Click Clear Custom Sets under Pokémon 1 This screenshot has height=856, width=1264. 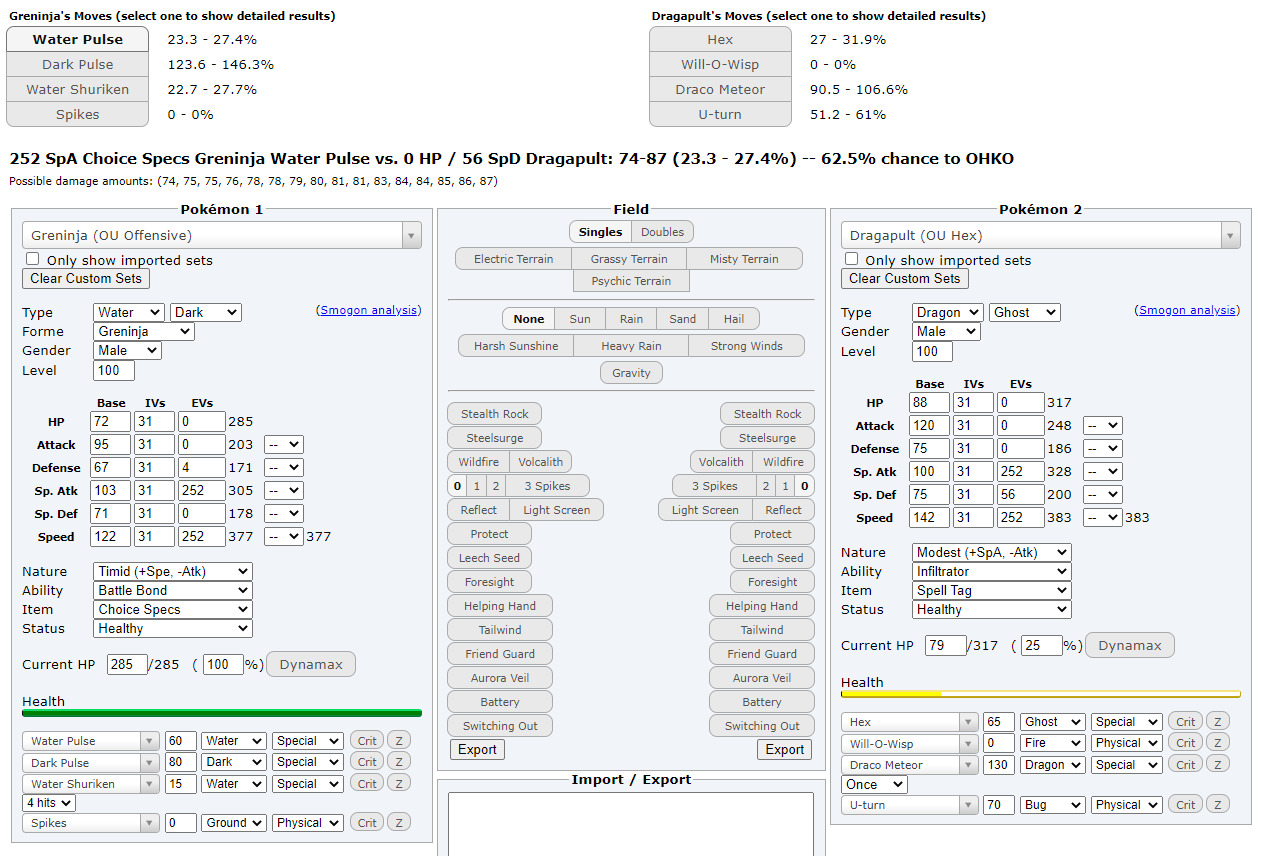(x=87, y=279)
